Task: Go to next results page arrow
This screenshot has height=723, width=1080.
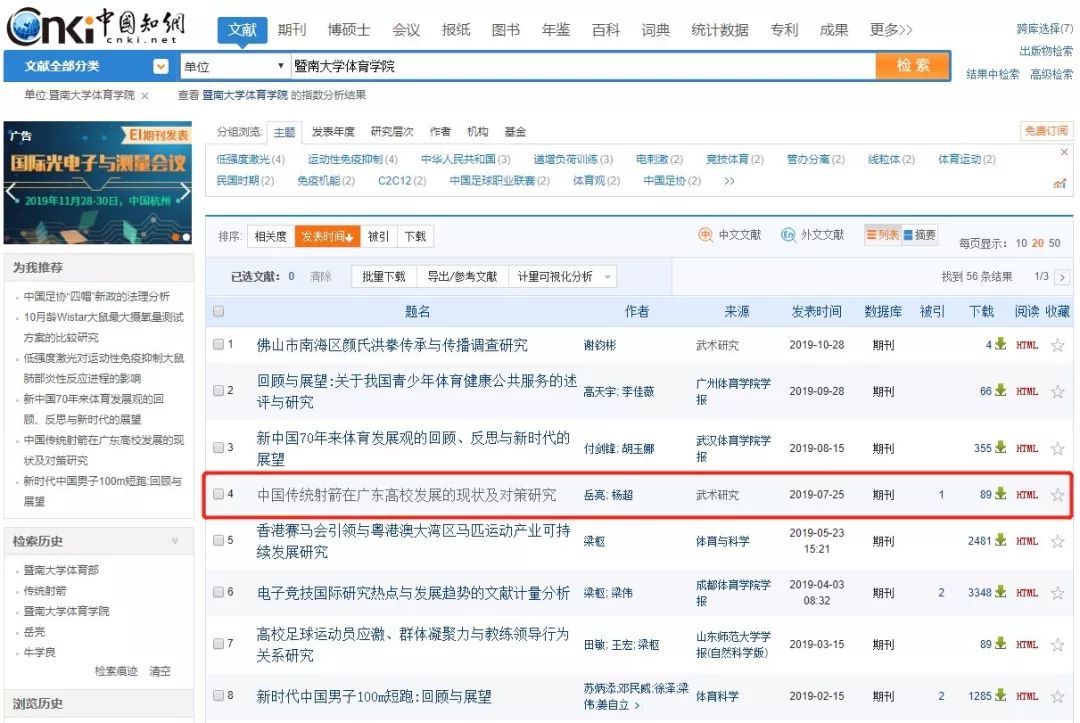Action: point(1063,277)
